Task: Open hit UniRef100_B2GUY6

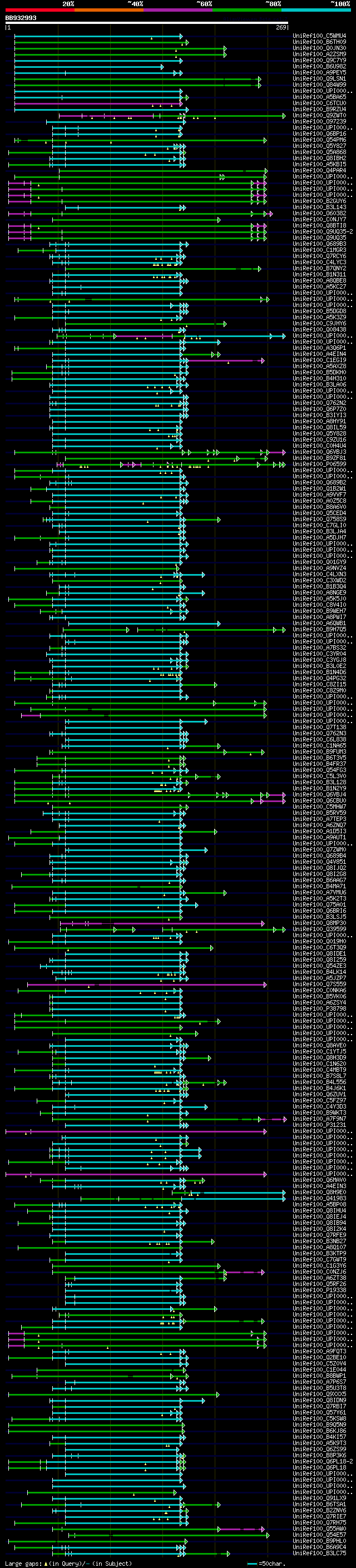Action: 319,201
